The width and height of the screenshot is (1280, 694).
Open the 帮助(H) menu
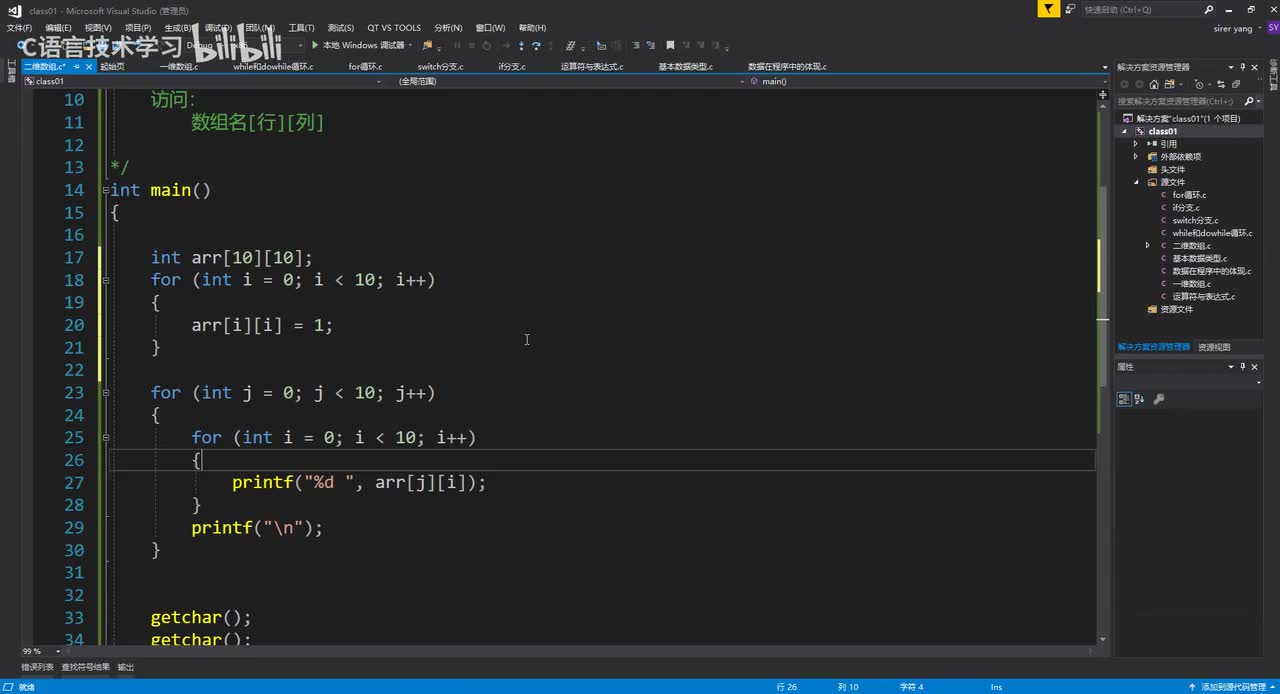coord(533,28)
